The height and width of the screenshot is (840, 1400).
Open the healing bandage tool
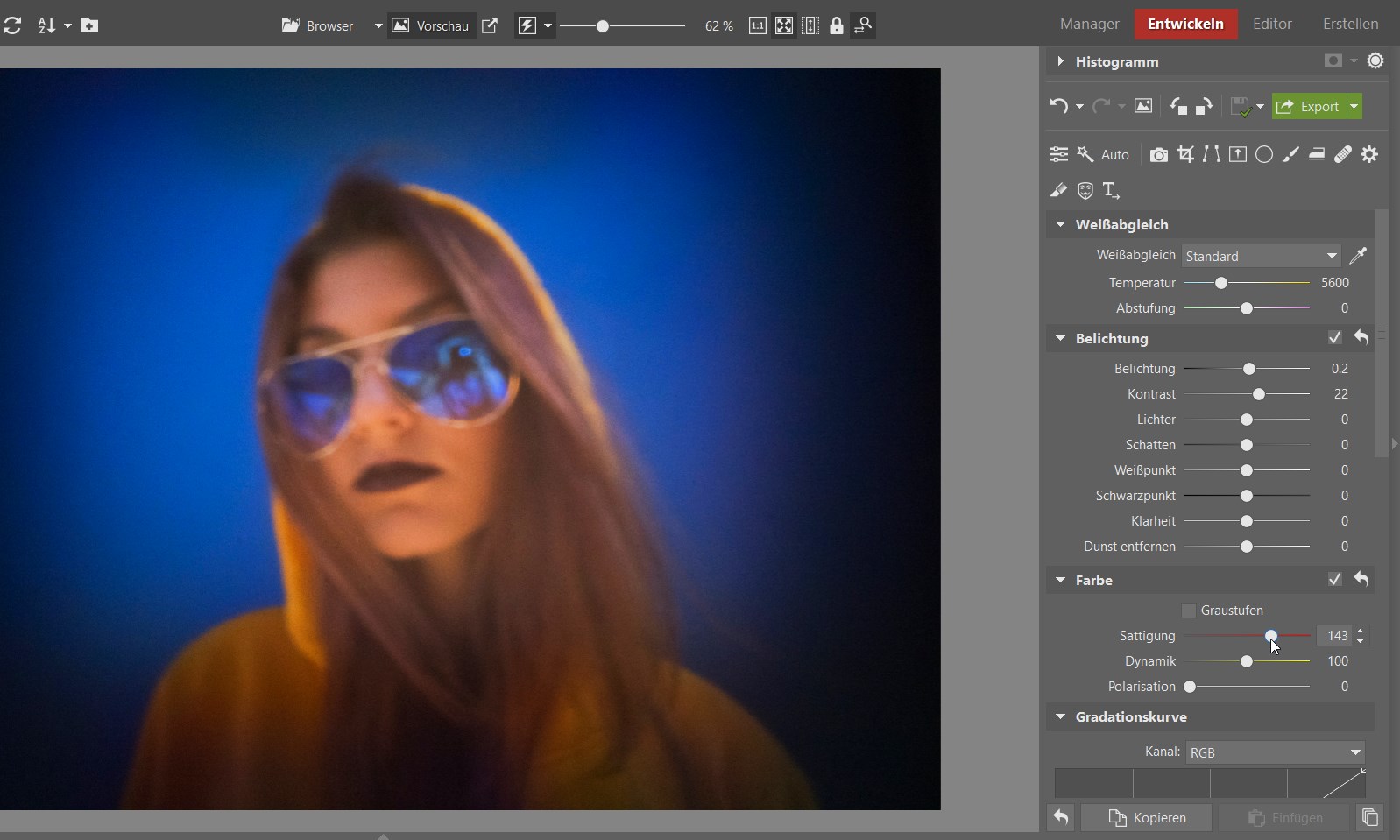tap(1343, 155)
